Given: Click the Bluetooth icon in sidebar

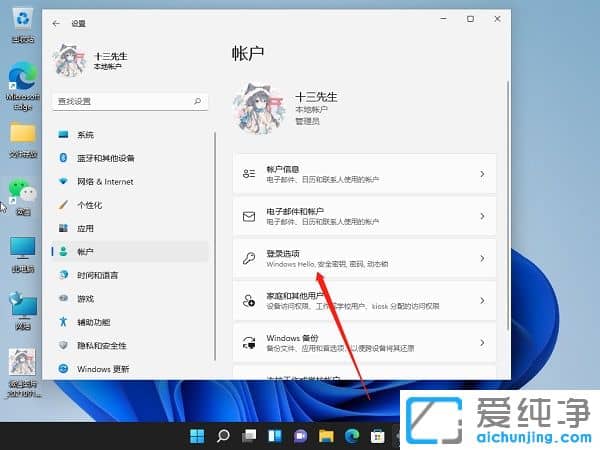Looking at the screenshot, I should [x=64, y=158].
